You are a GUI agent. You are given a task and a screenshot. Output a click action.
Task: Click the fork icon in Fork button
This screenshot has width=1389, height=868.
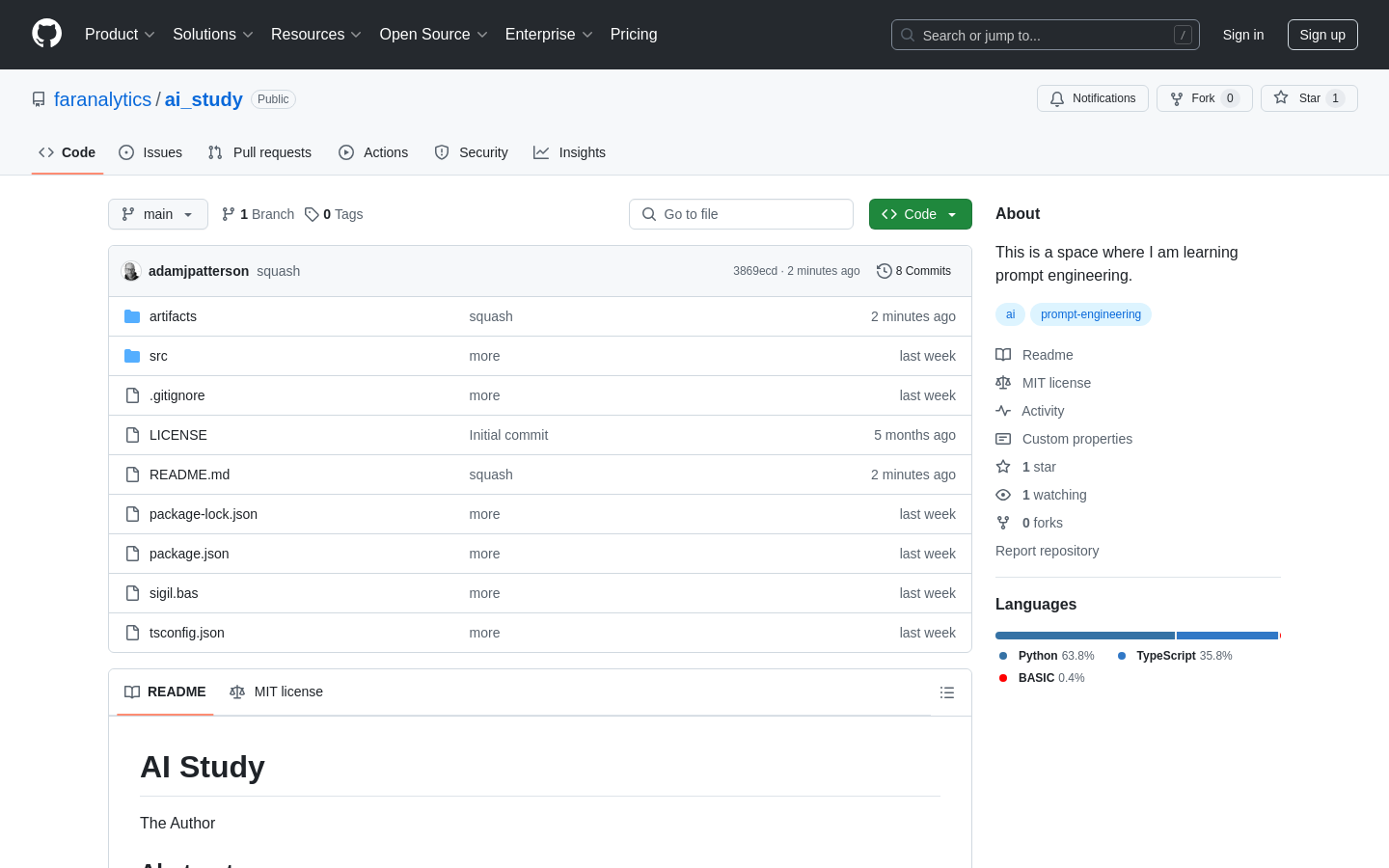(1177, 98)
